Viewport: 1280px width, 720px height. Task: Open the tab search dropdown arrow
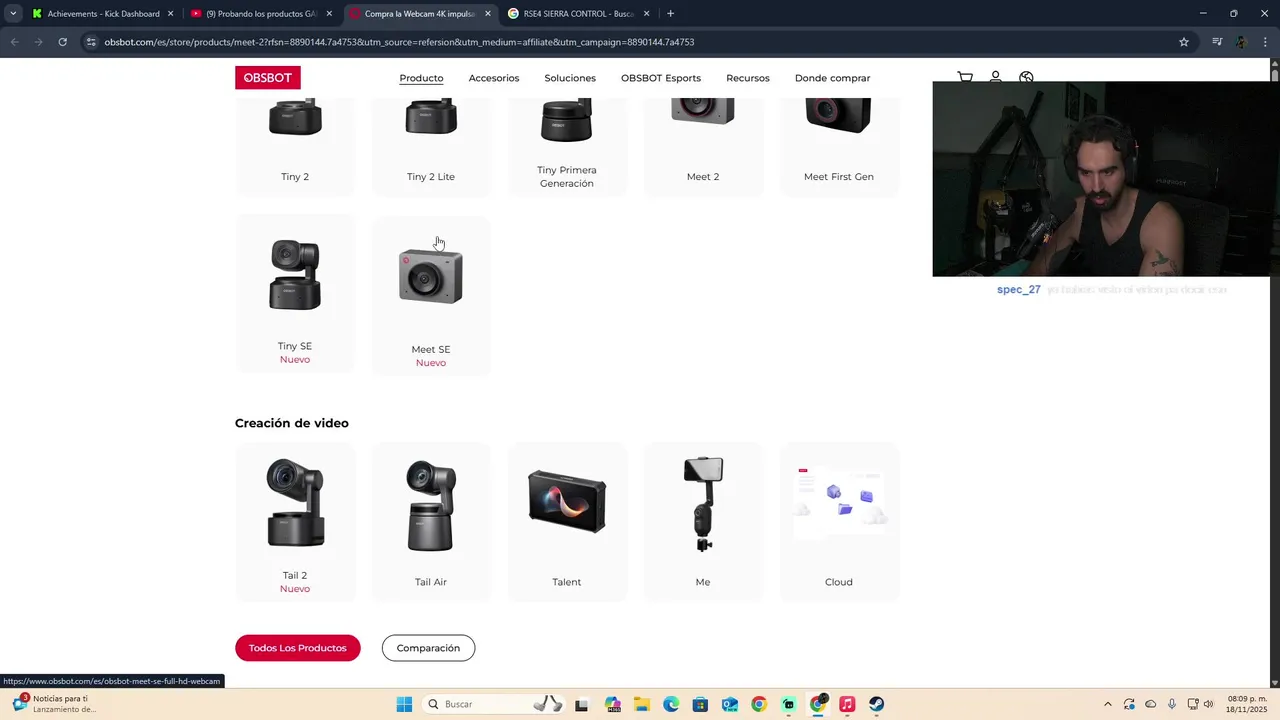pos(13,14)
